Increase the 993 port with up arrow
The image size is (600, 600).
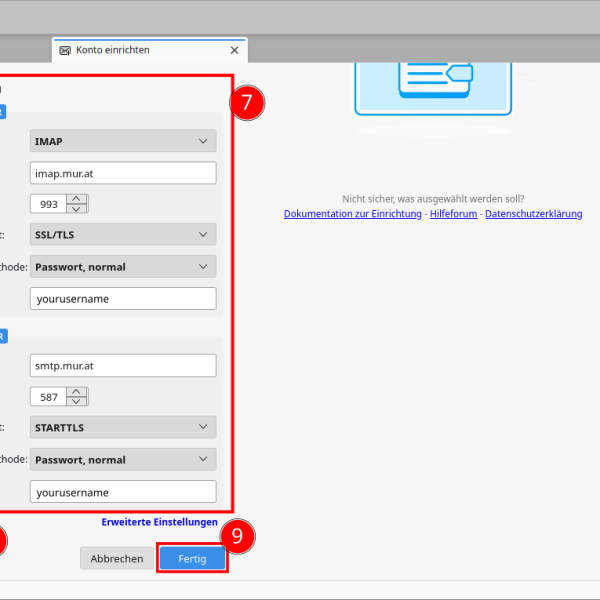77,199
